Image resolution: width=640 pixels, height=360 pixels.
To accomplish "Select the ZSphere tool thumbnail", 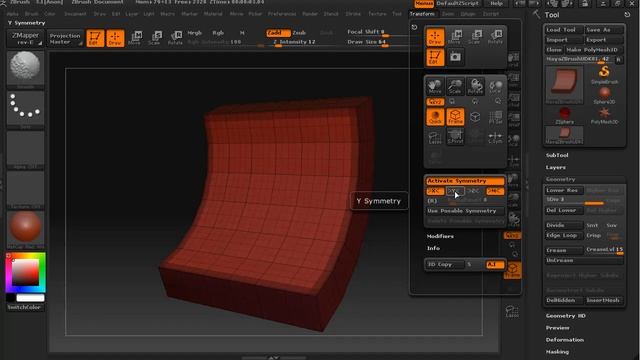I will 564,115.
